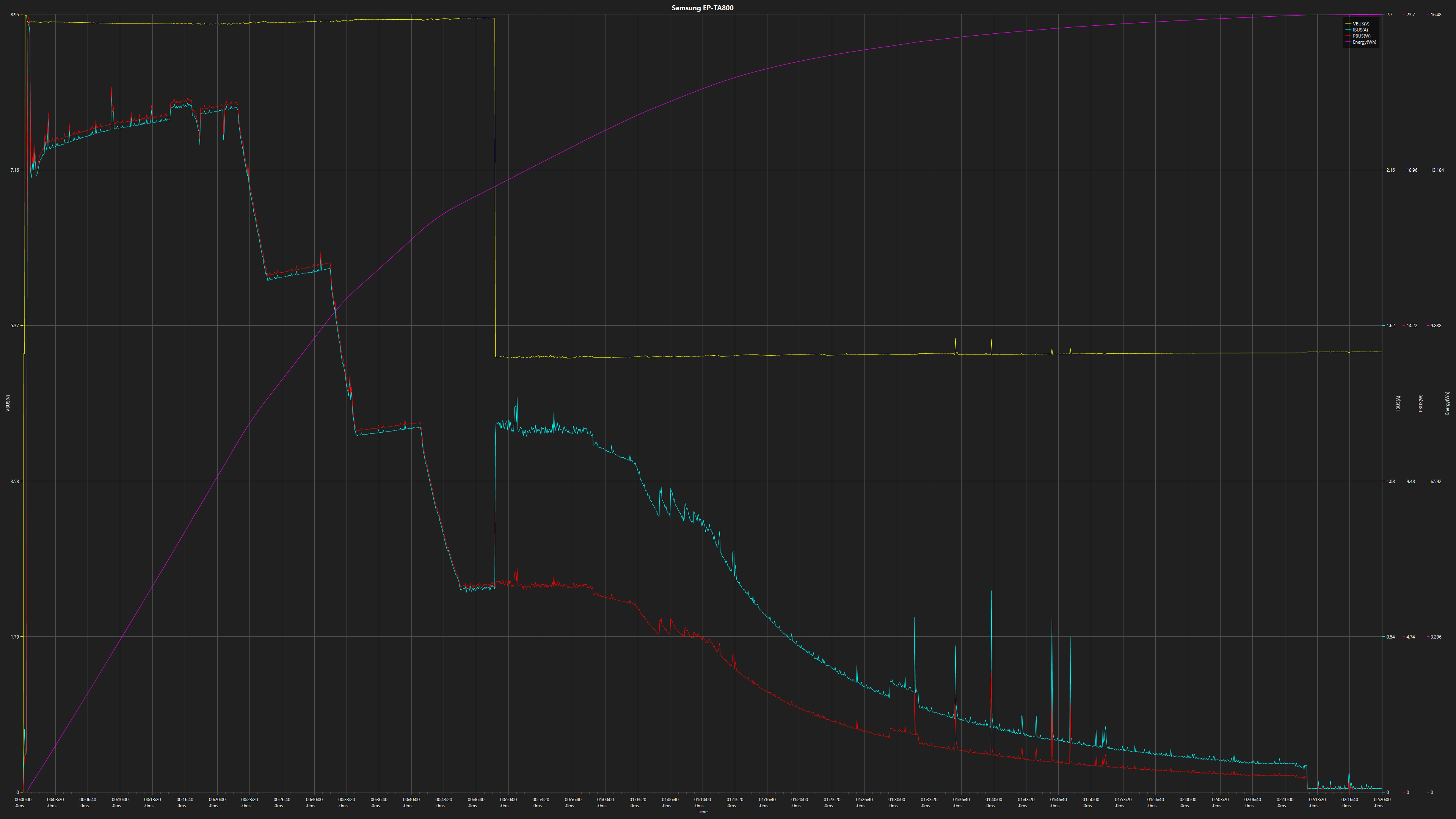Click the 00:00:00 start time label
This screenshot has width=1456, height=819.
tap(23, 800)
